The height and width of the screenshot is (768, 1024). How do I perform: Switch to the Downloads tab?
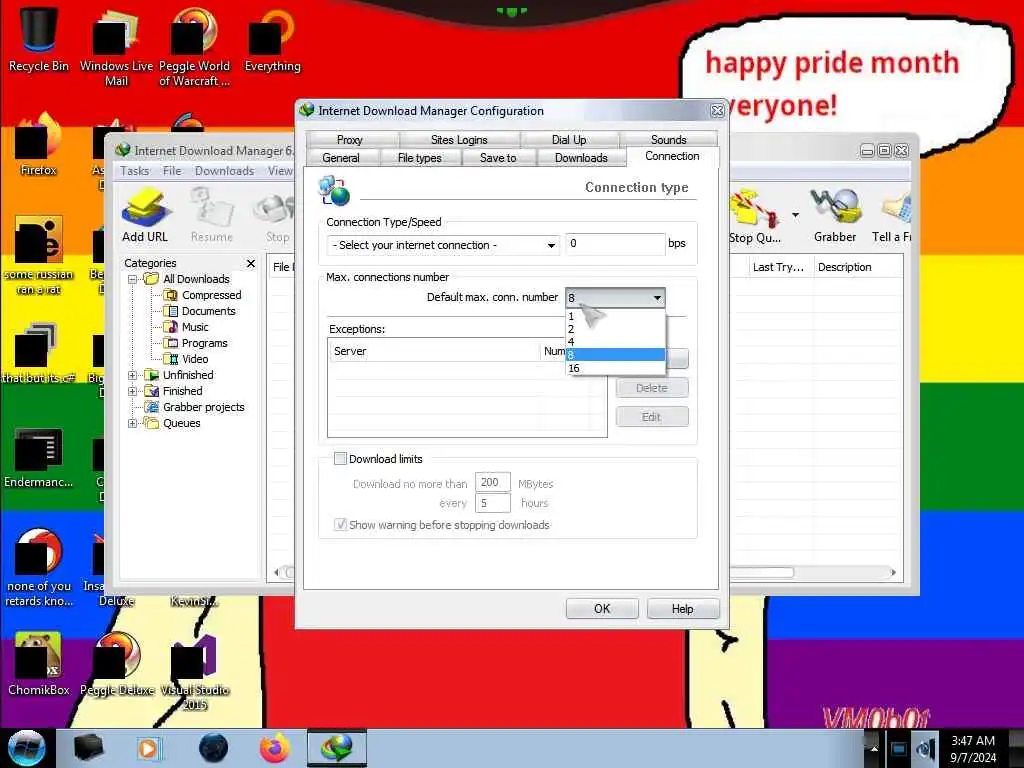pos(581,157)
